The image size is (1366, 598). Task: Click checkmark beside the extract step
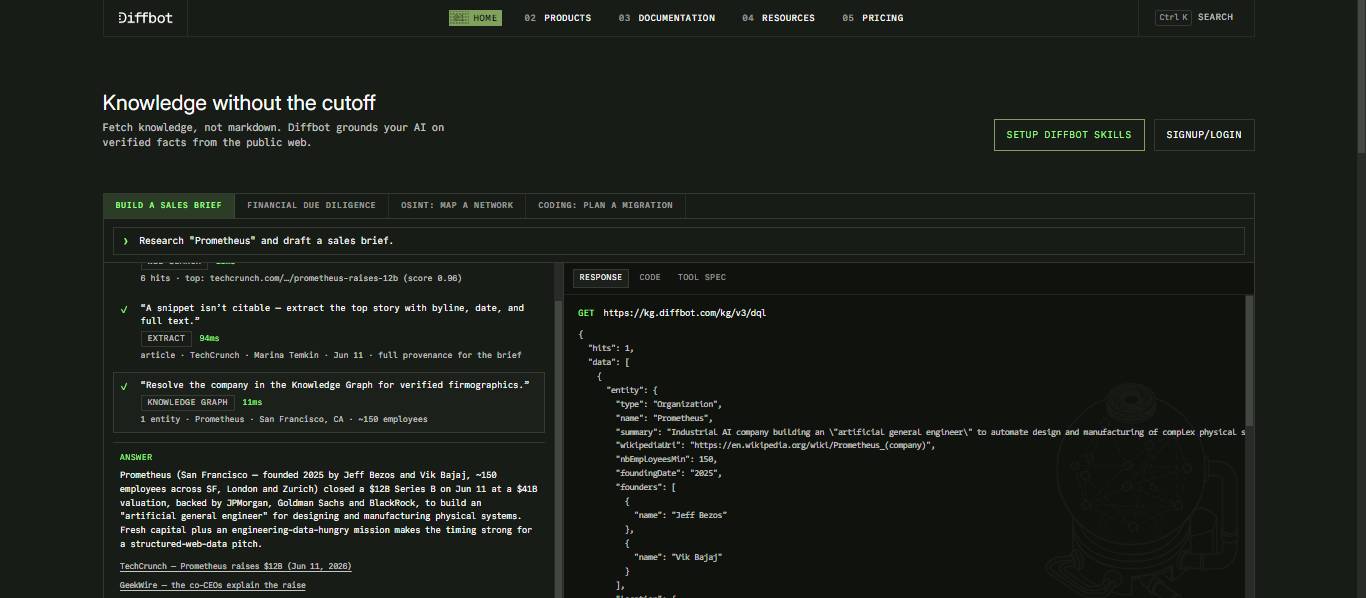coord(124,309)
